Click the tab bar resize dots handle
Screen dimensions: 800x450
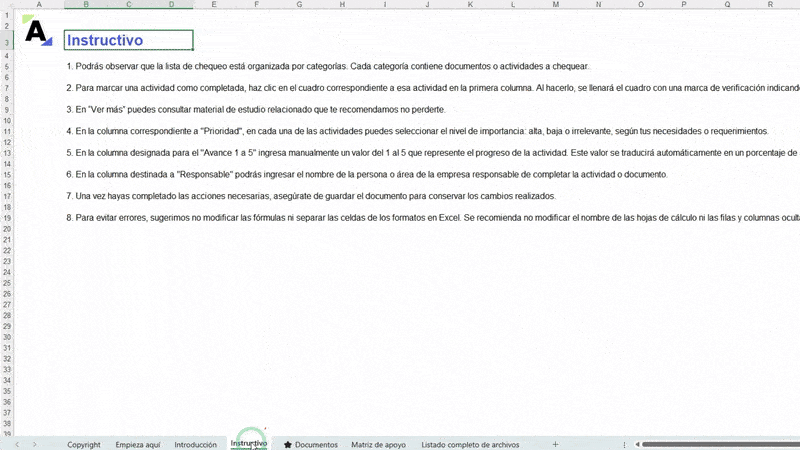click(625, 444)
